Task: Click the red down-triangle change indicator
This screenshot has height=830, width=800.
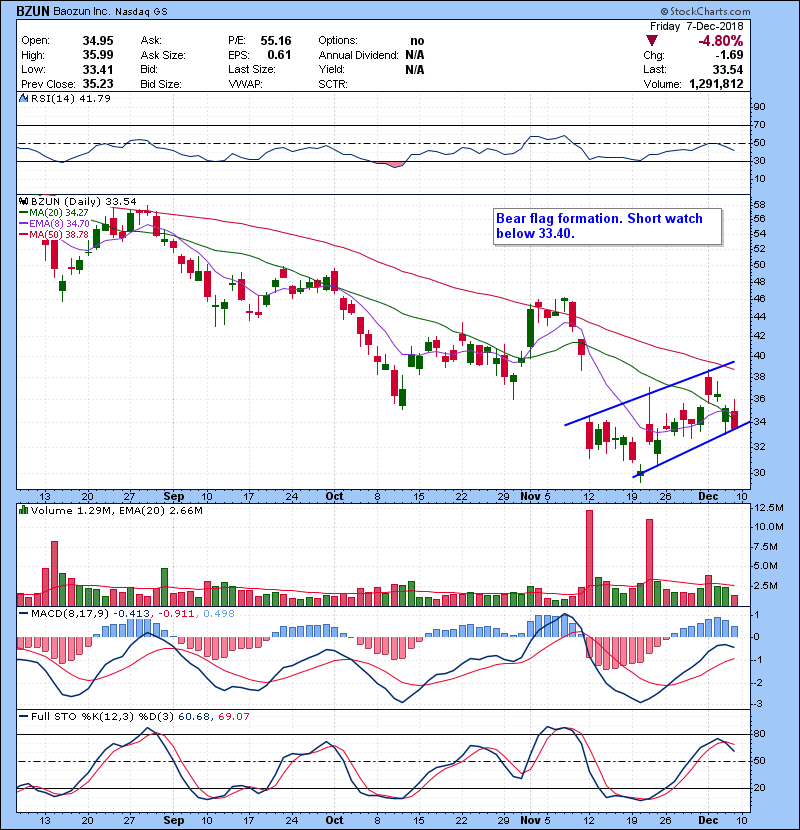Action: (x=652, y=41)
